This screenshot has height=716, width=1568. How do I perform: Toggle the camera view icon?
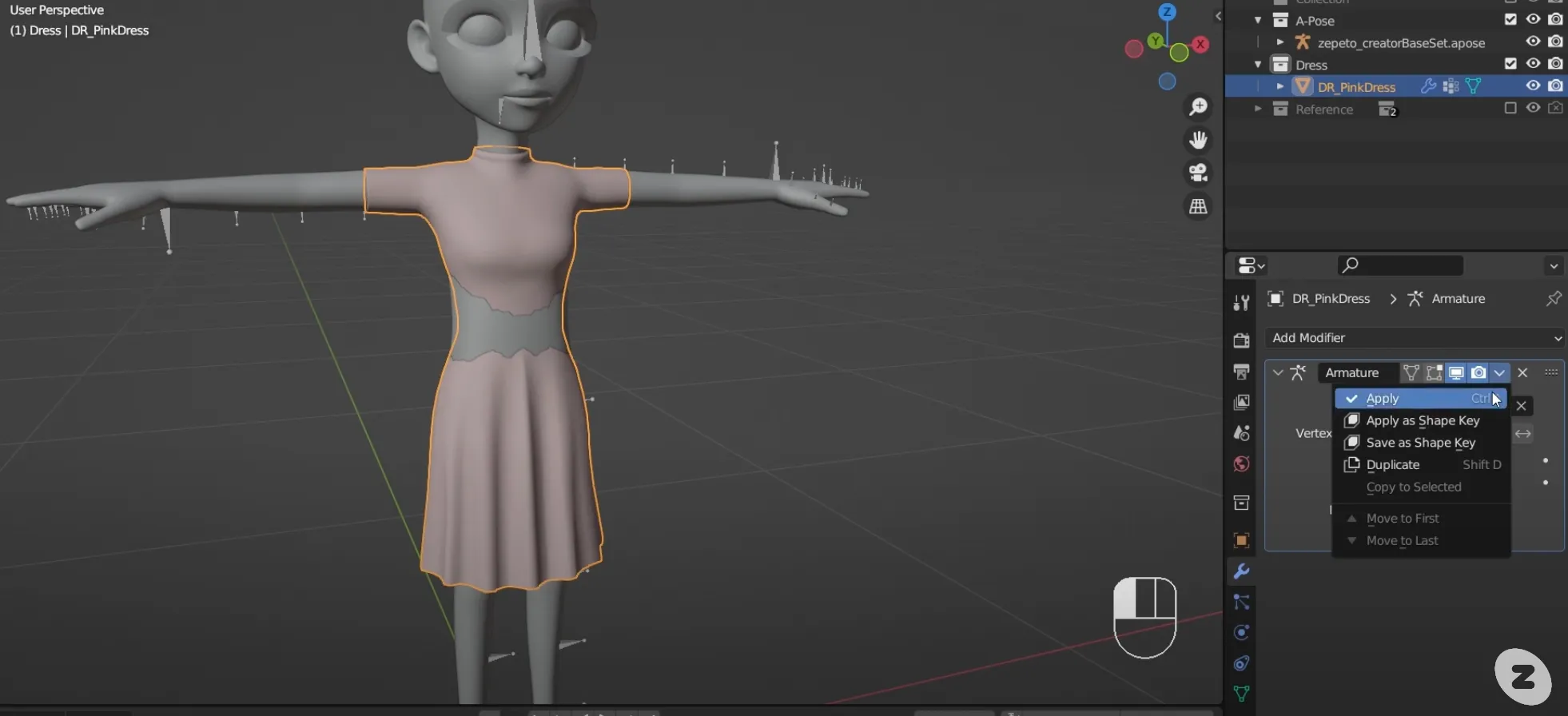1198,173
